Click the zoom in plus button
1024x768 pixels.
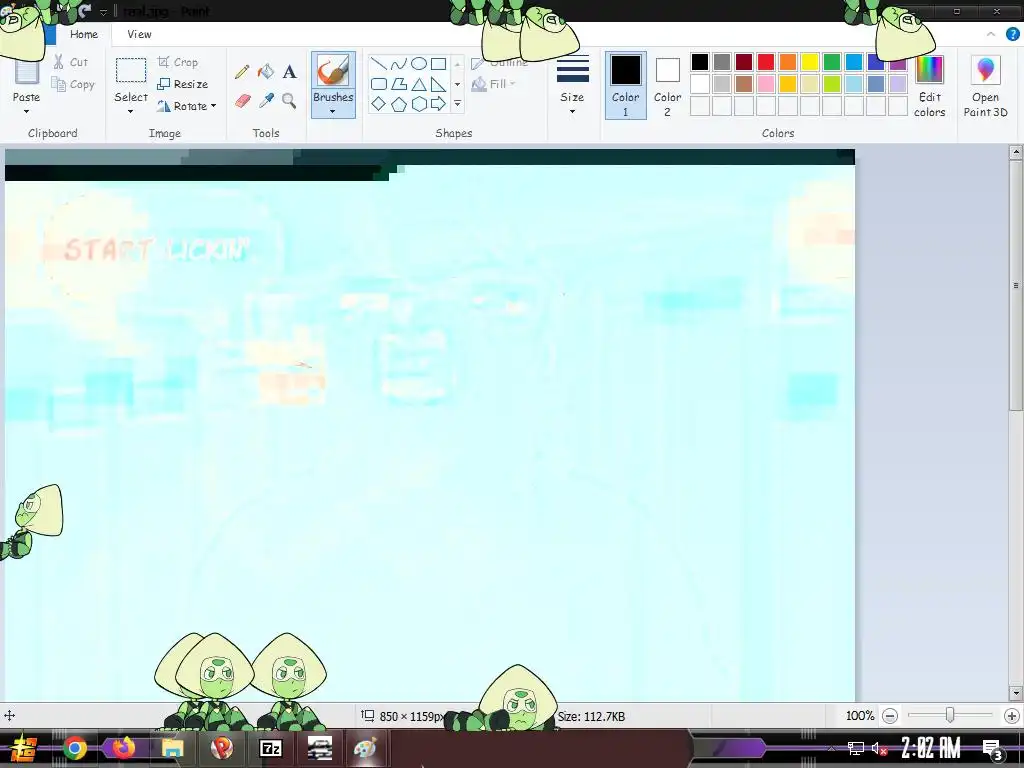click(x=1012, y=716)
